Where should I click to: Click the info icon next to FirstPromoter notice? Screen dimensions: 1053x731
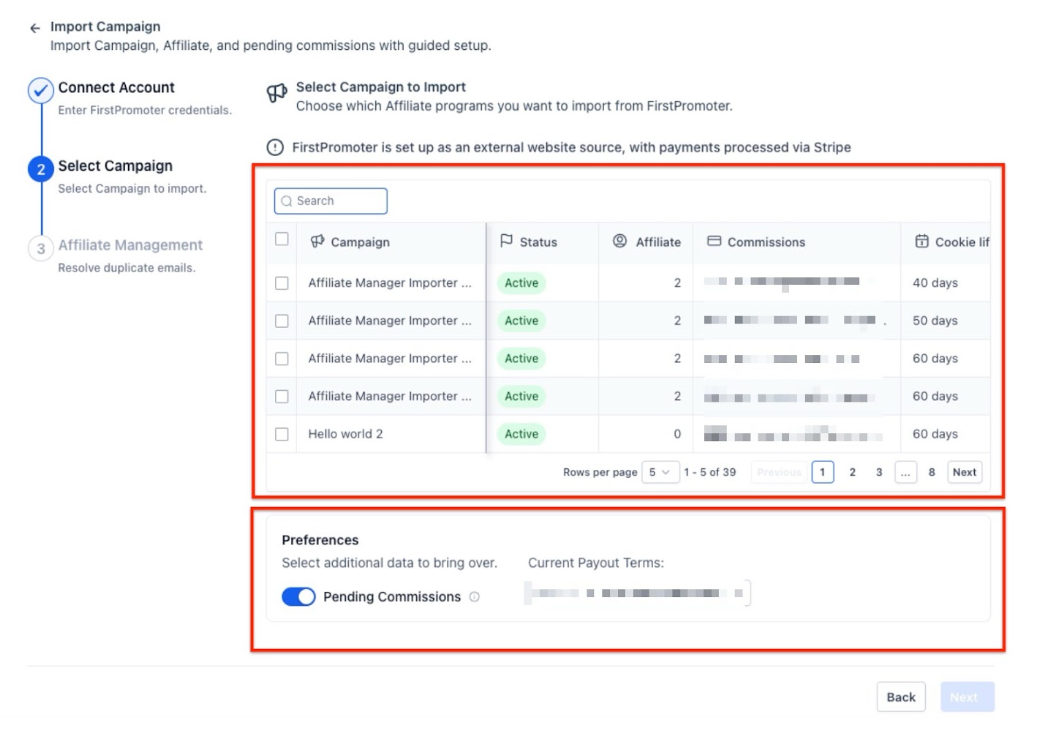tap(275, 148)
